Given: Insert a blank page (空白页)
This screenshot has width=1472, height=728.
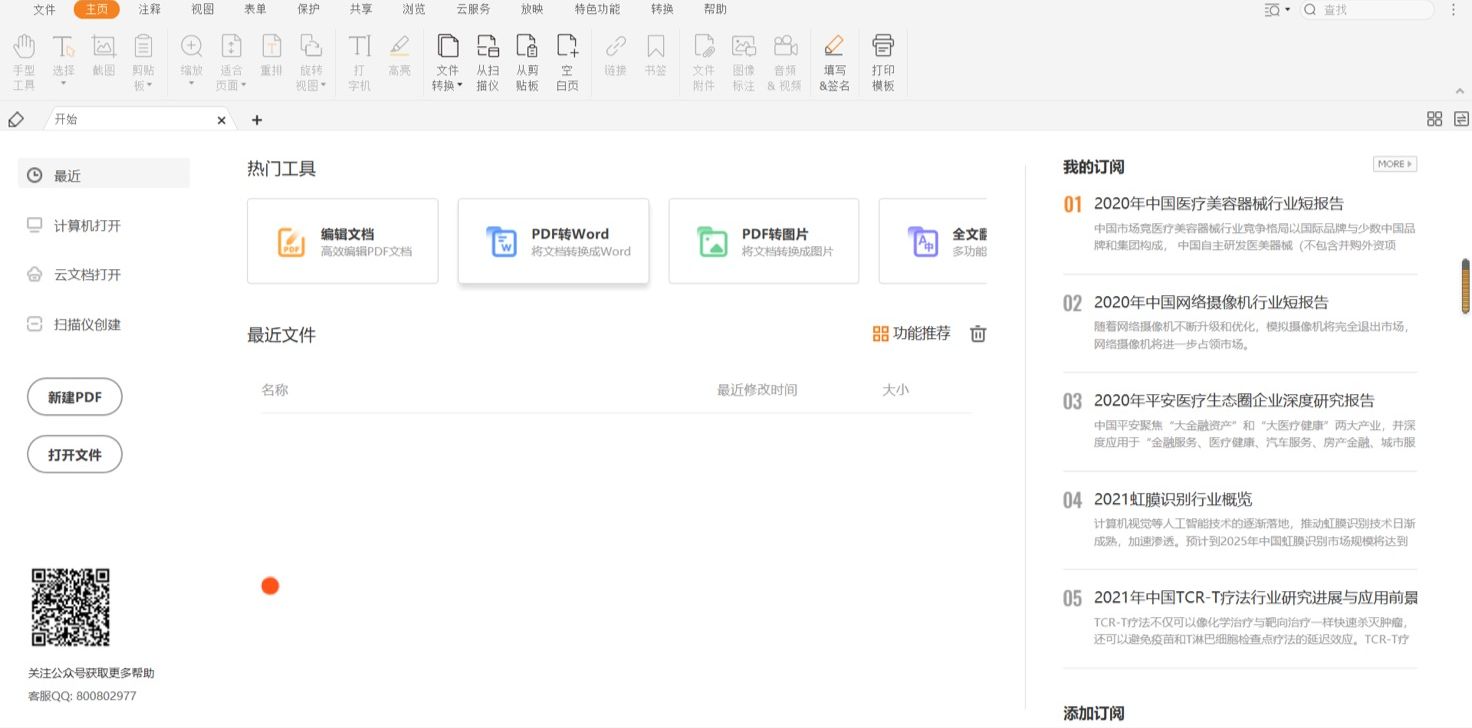Looking at the screenshot, I should click(567, 60).
